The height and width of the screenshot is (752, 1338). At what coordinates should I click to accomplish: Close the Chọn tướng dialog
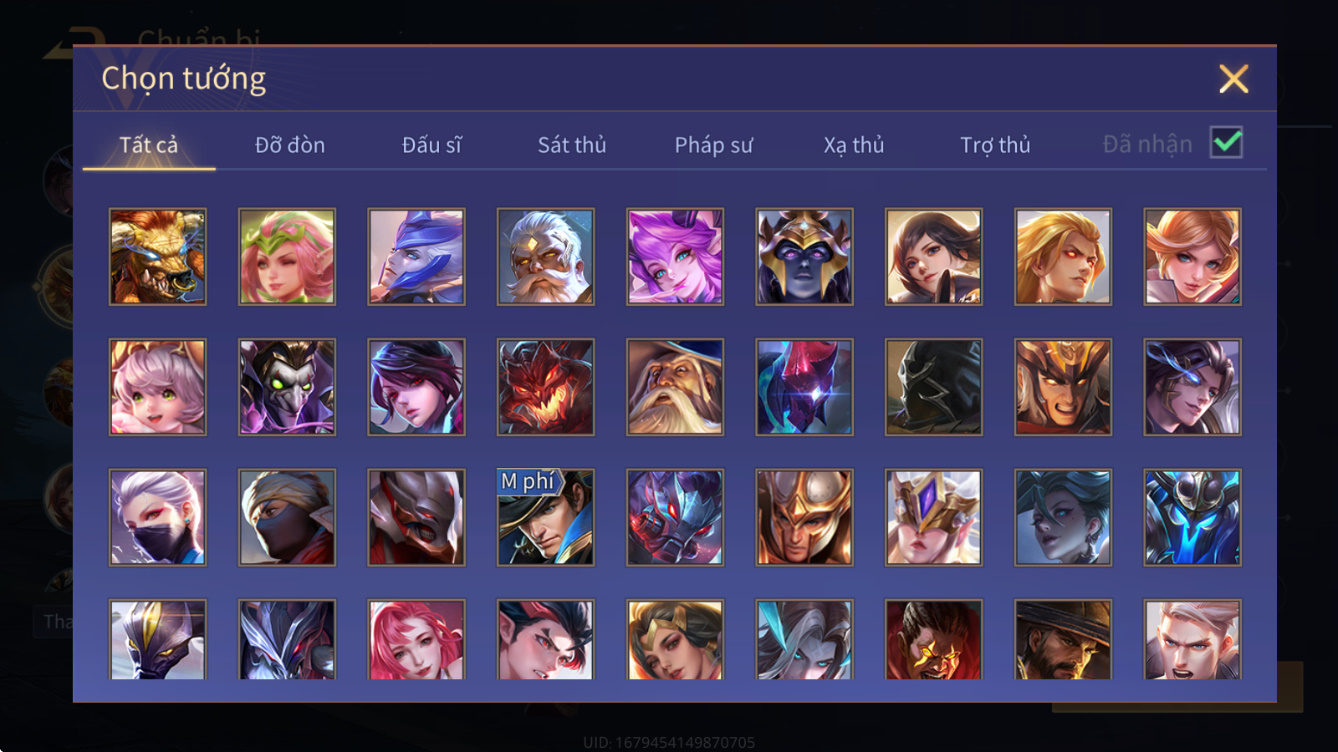[1234, 79]
